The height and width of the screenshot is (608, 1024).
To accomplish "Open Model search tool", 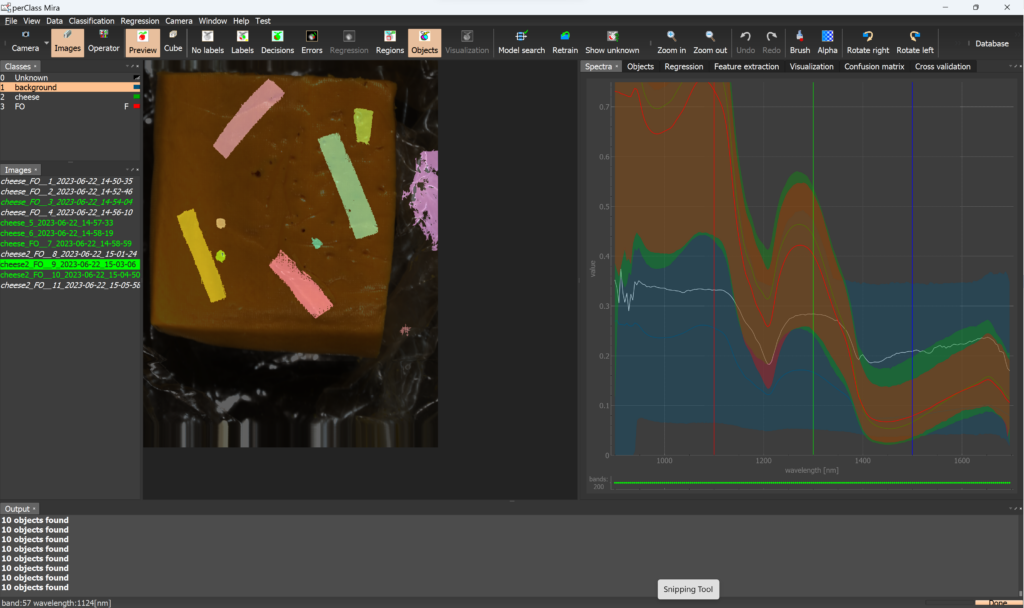I will click(521, 41).
